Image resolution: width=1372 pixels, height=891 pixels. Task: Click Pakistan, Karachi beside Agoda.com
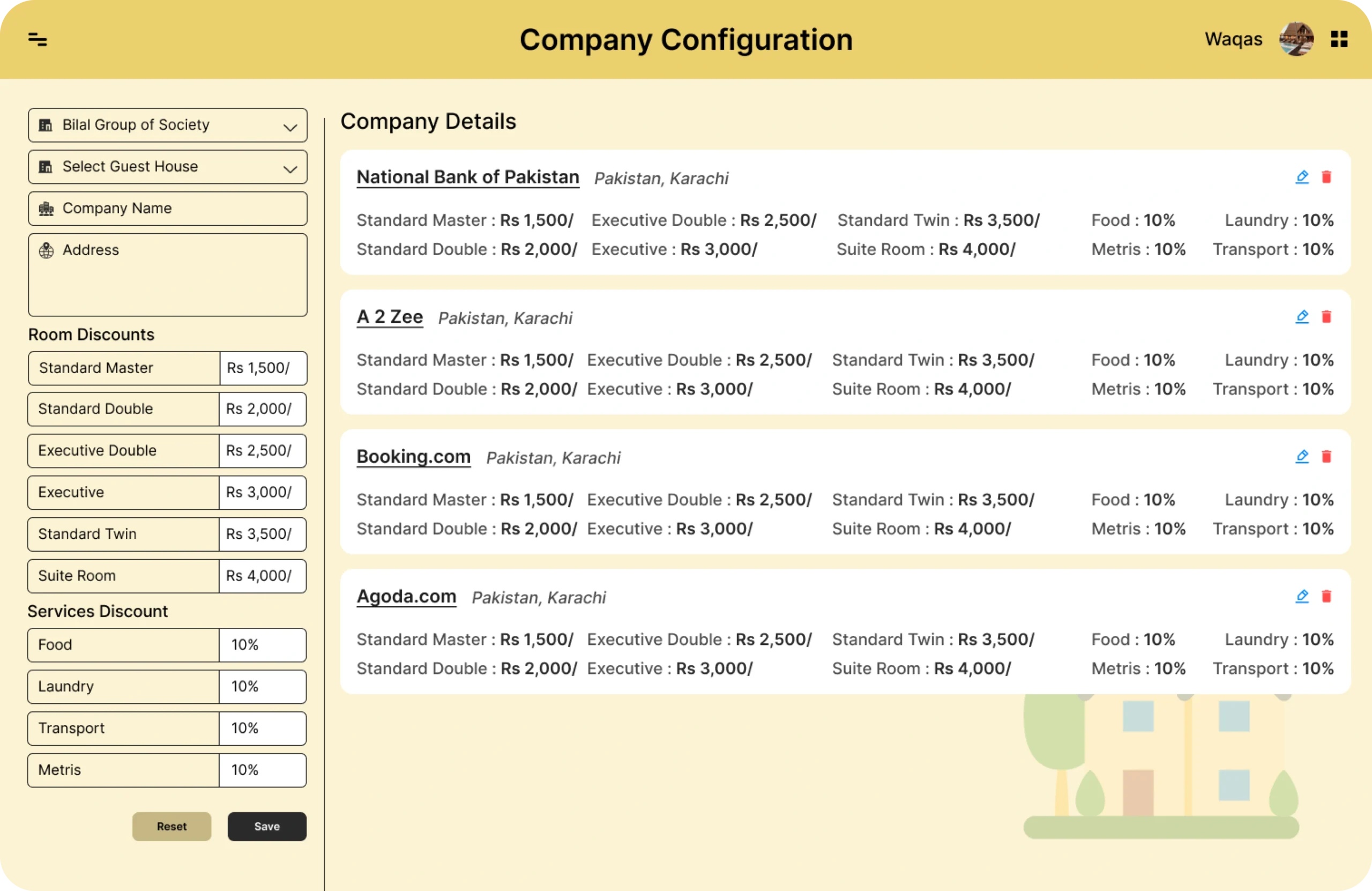[539, 597]
